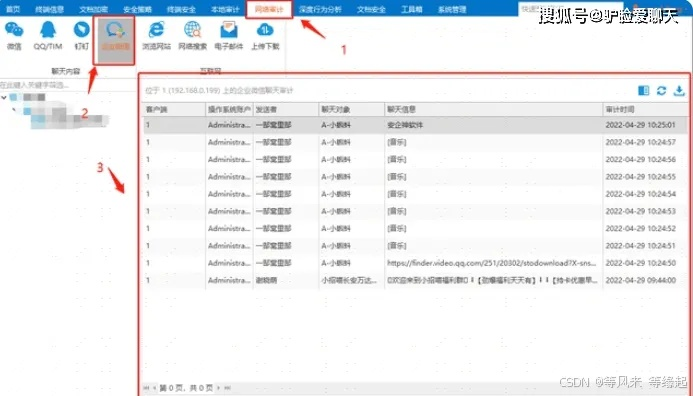The image size is (693, 396).
Task: Open the 安全策略 tab
Action: 137,9
